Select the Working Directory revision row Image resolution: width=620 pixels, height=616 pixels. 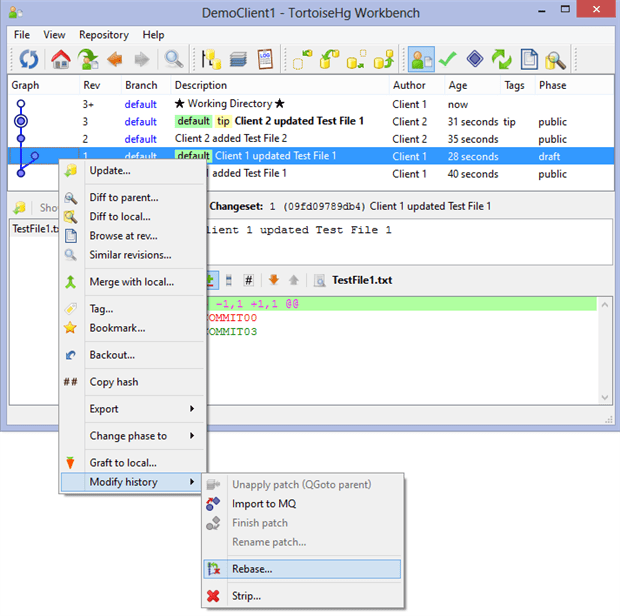coord(311,104)
